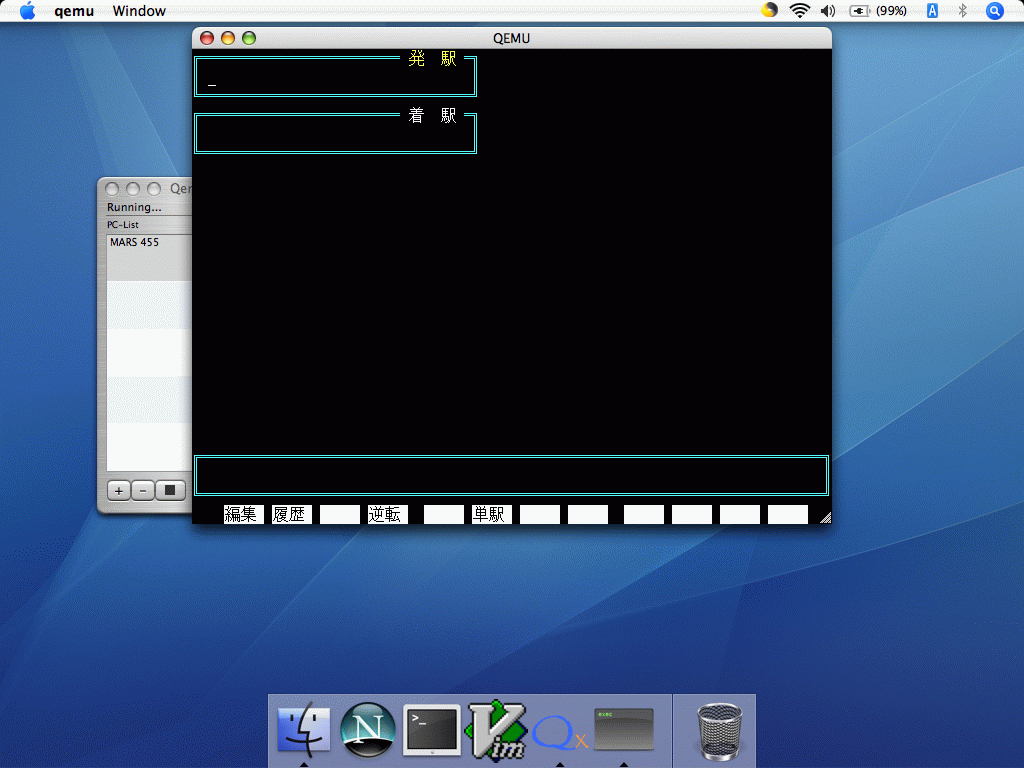The image size is (1024, 768).
Task: Select the 逆転 function key
Action: click(387, 515)
